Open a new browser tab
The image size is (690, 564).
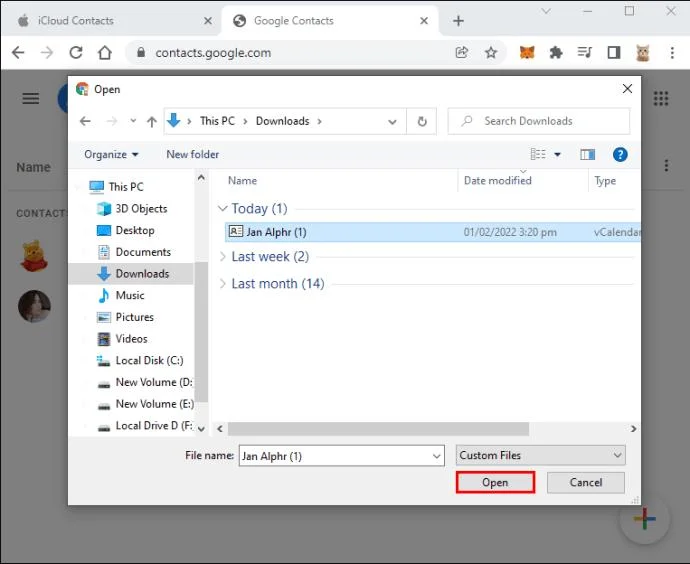coord(458,21)
